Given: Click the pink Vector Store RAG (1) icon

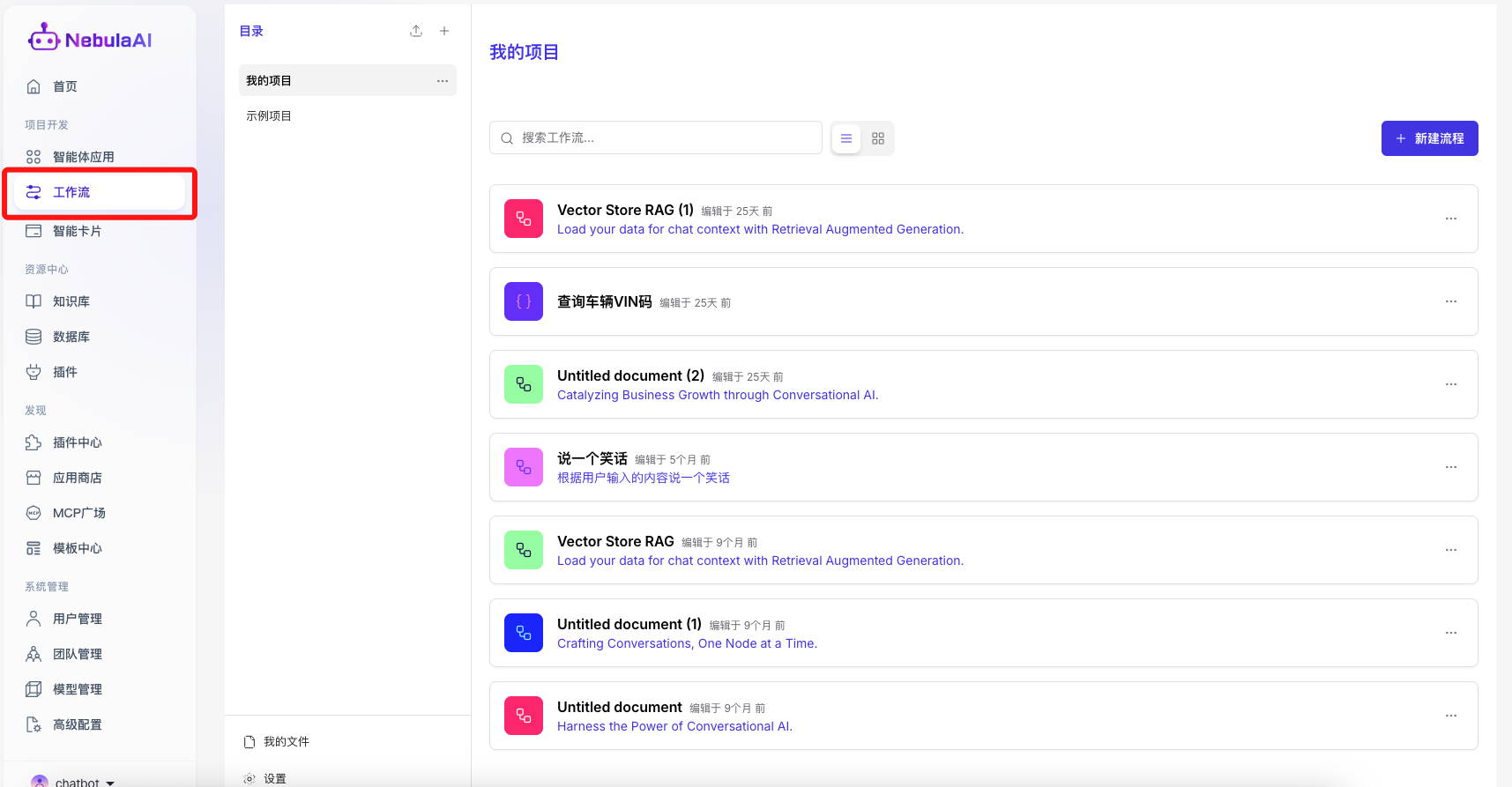Looking at the screenshot, I should (524, 219).
